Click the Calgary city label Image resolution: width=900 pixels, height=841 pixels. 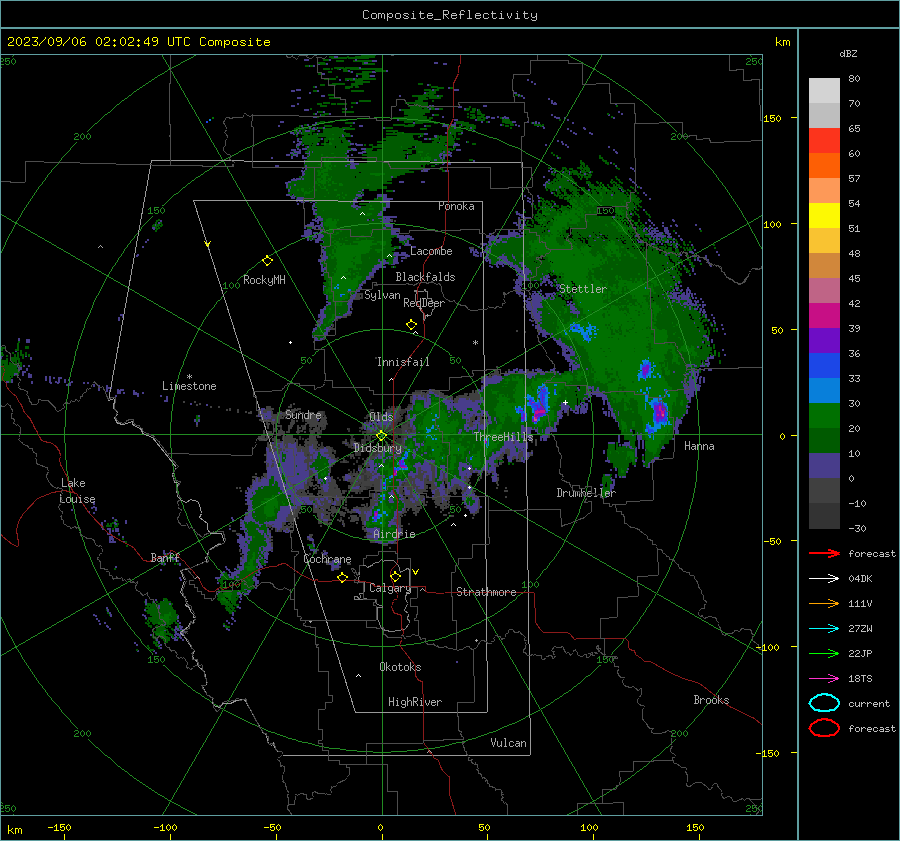390,588
